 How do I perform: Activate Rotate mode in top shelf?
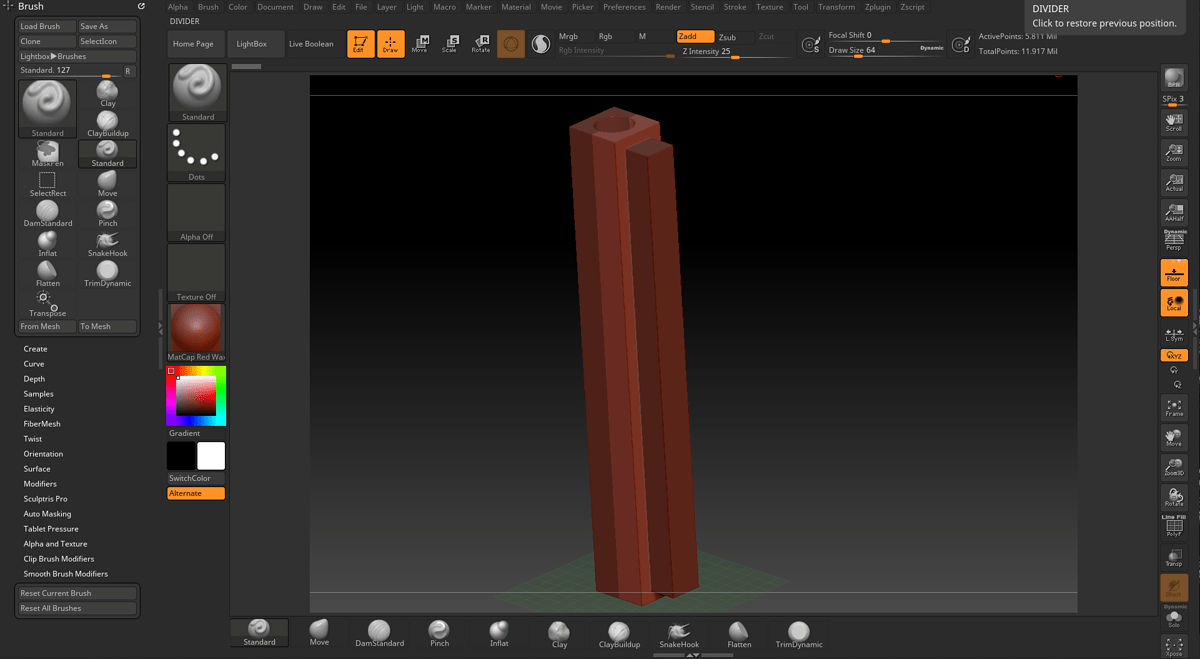[x=481, y=44]
